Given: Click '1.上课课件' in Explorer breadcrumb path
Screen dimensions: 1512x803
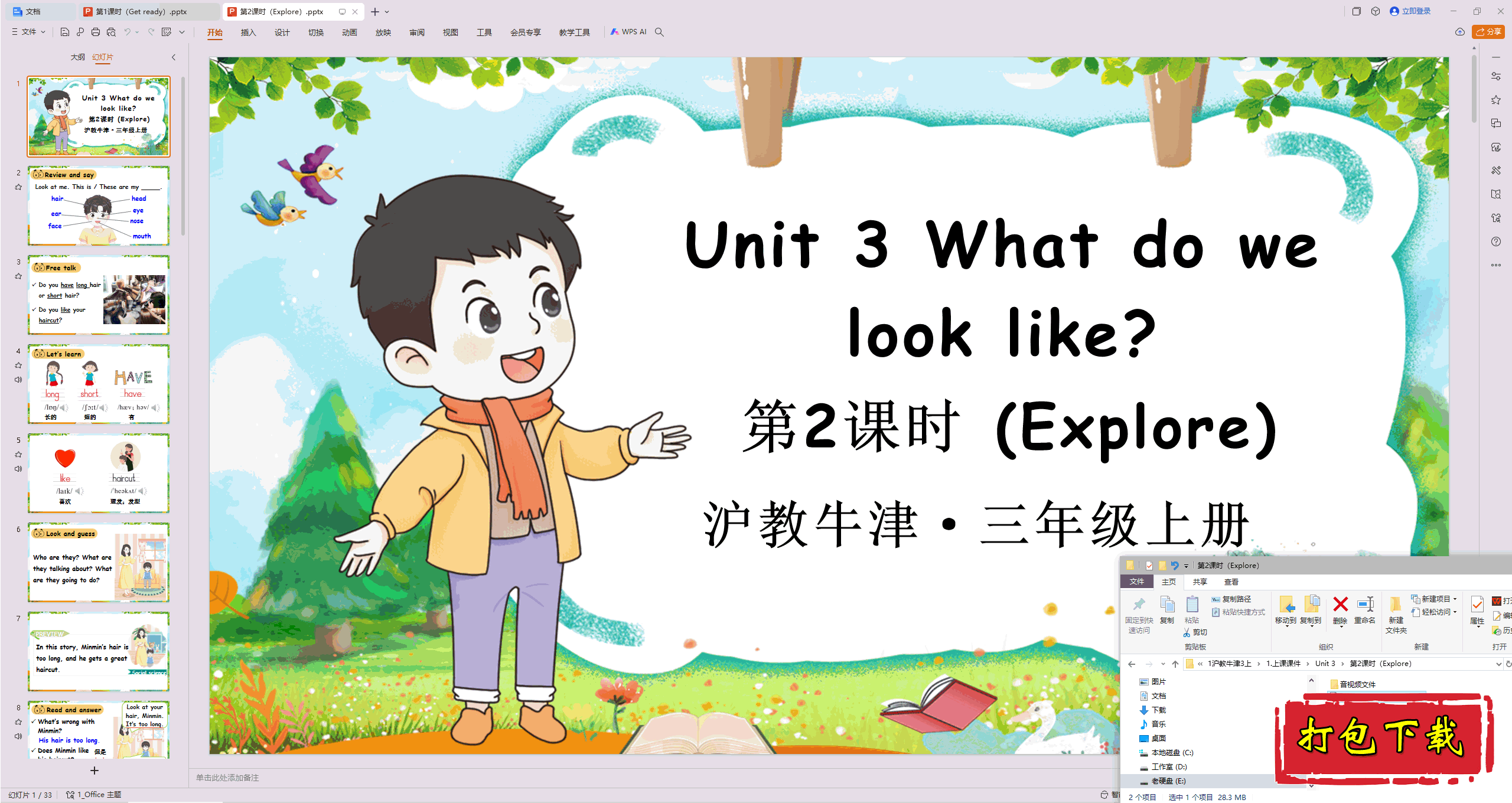Looking at the screenshot, I should click(1283, 664).
